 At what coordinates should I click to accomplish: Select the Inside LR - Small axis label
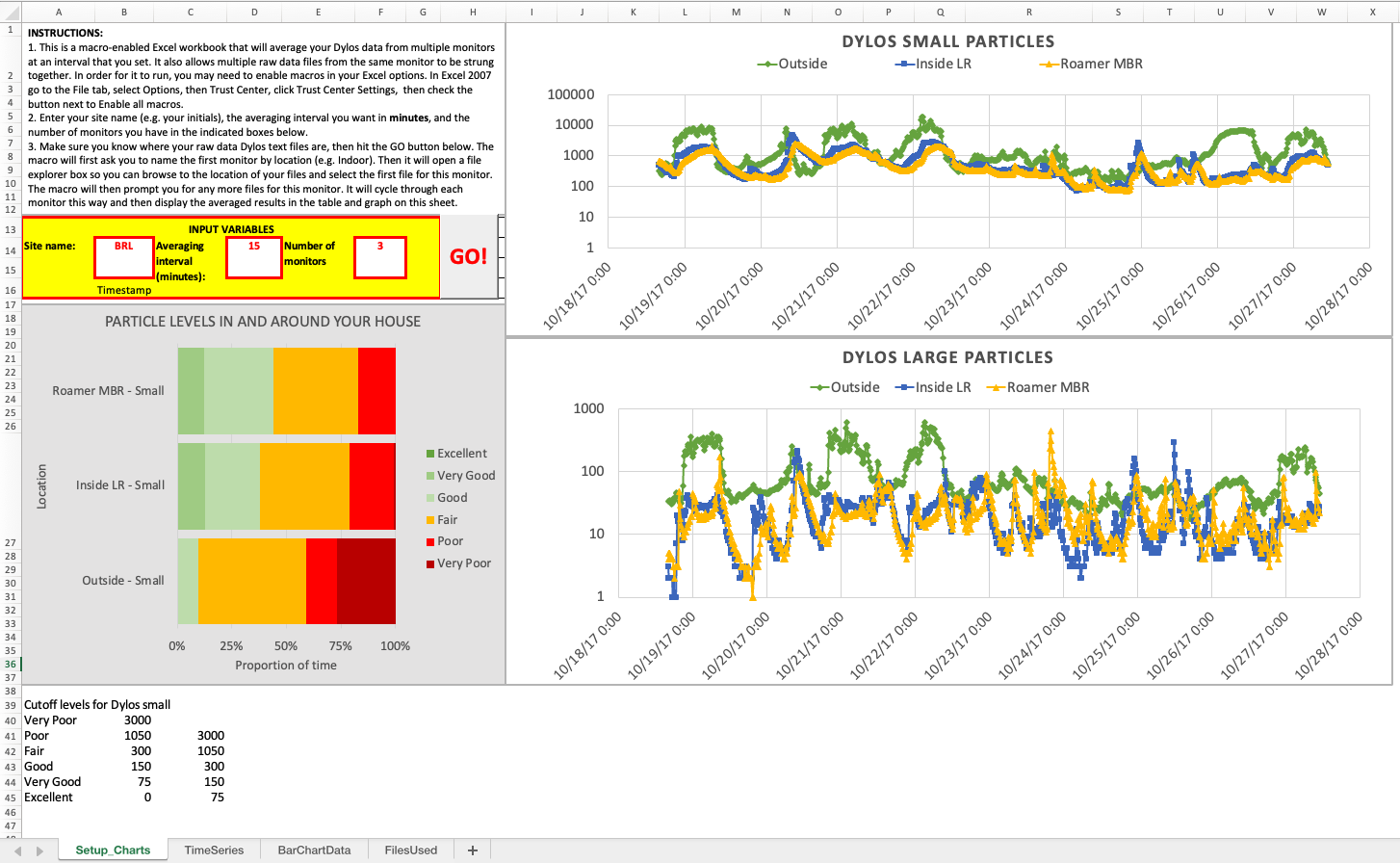coord(120,485)
